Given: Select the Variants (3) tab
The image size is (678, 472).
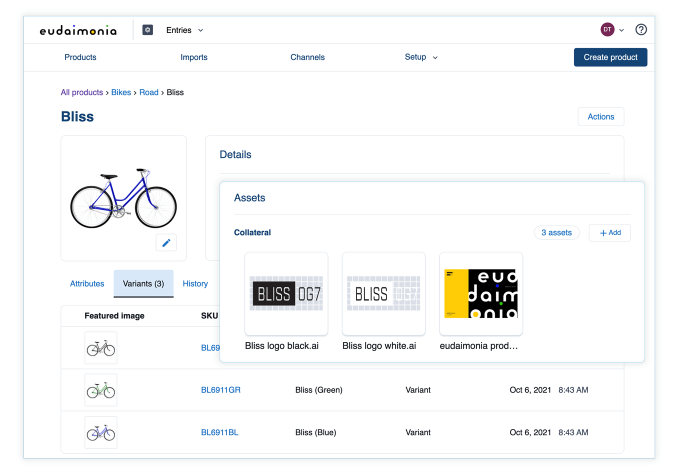Looking at the screenshot, I should (144, 284).
